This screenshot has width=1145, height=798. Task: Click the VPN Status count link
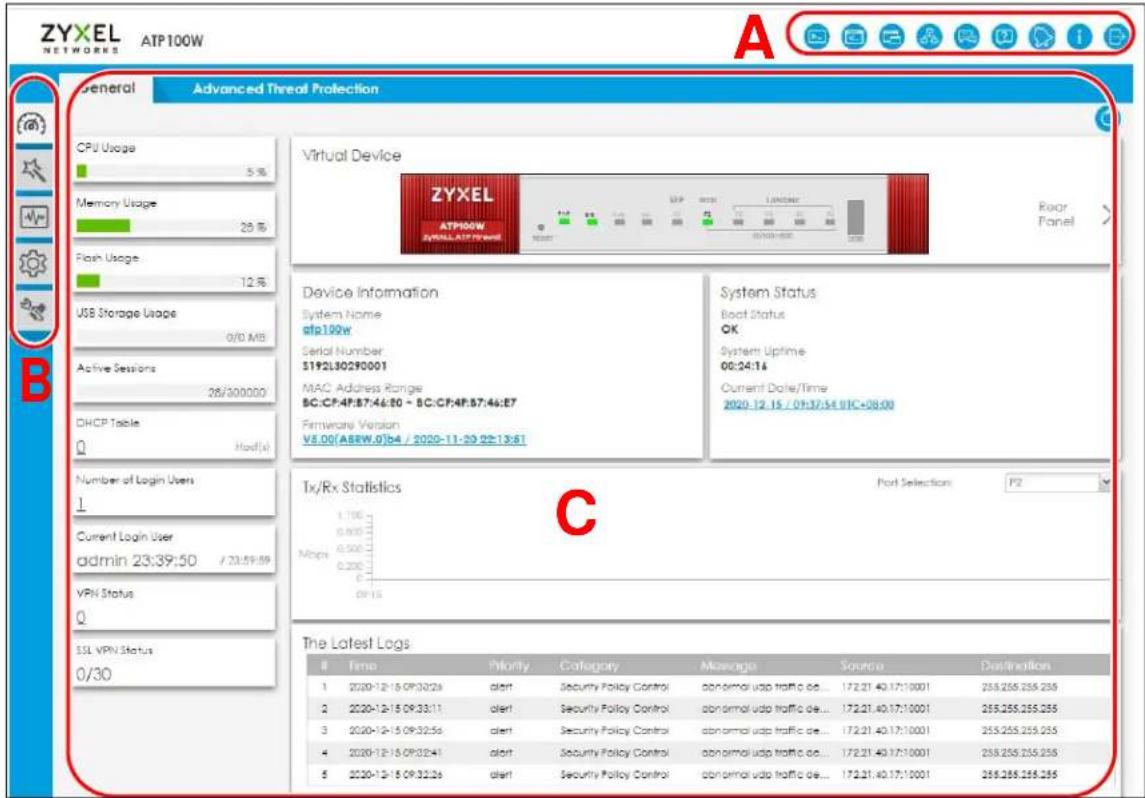pos(81,618)
